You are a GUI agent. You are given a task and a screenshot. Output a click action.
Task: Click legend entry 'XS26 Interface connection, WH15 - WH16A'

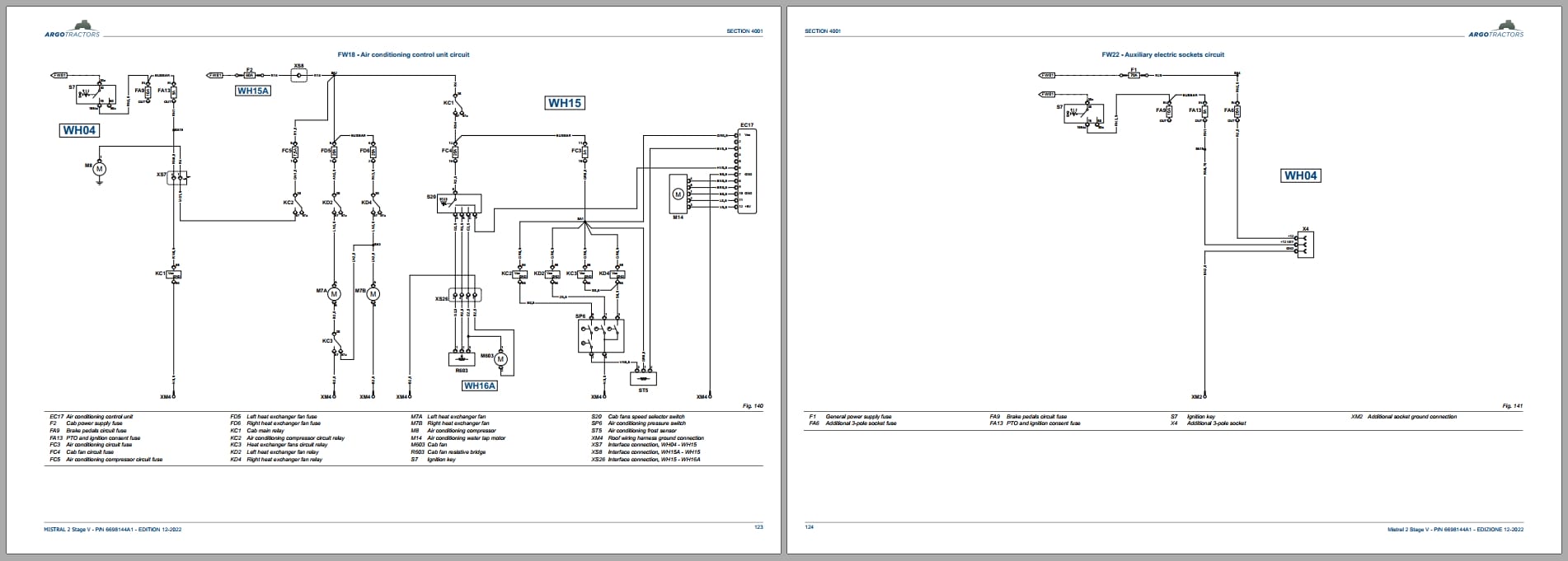pyautogui.click(x=646, y=459)
